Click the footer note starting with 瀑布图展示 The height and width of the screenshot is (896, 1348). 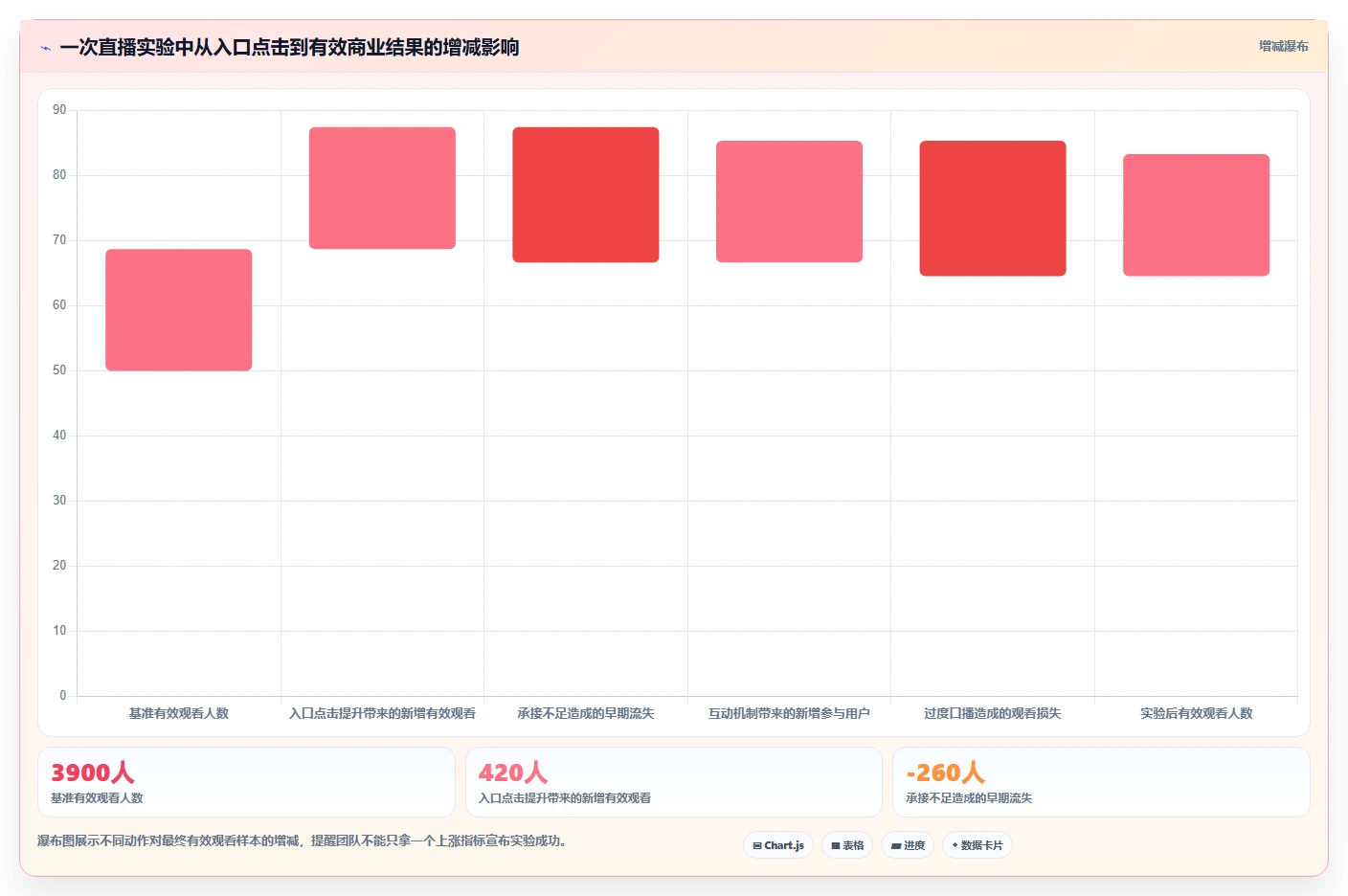303,840
